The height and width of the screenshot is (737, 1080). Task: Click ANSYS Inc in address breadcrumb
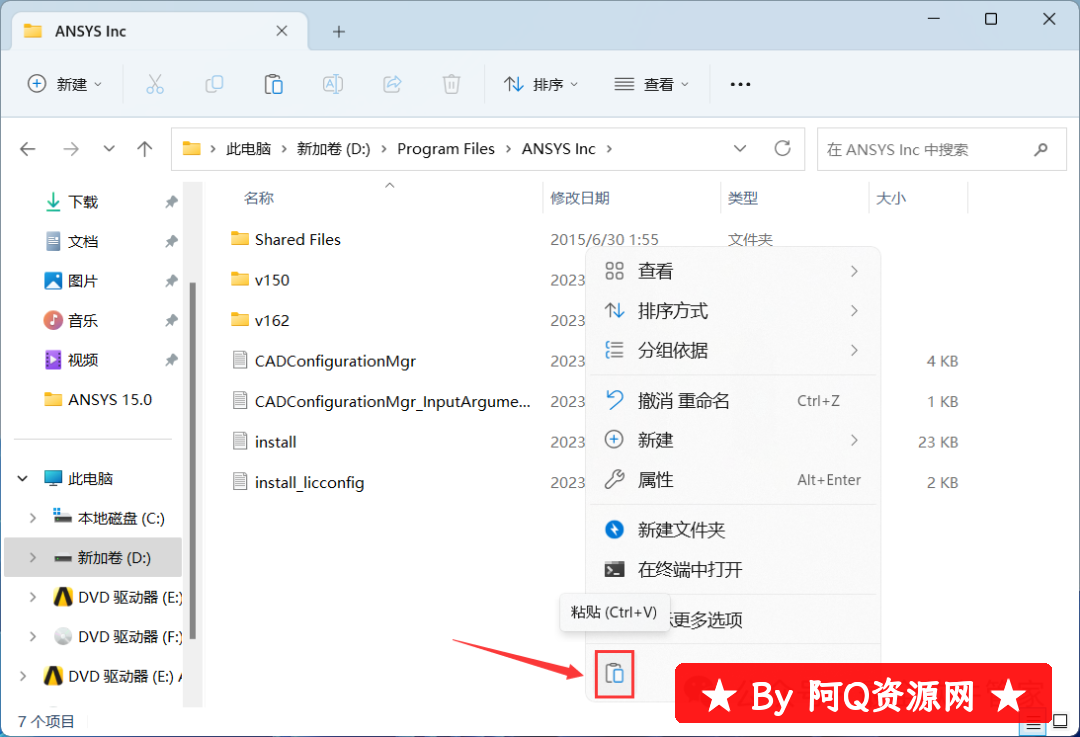coord(559,149)
